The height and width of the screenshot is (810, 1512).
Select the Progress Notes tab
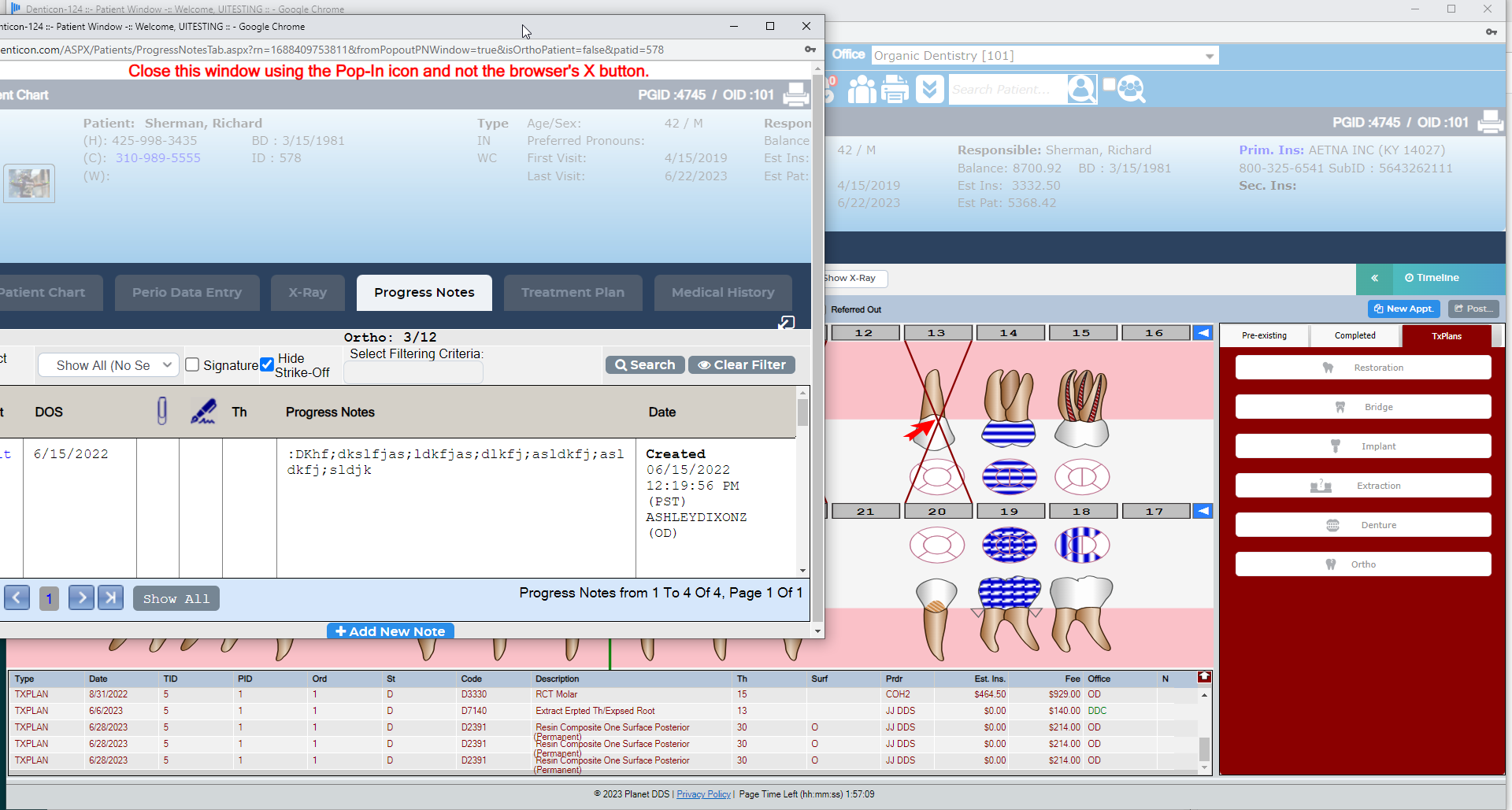(x=424, y=292)
